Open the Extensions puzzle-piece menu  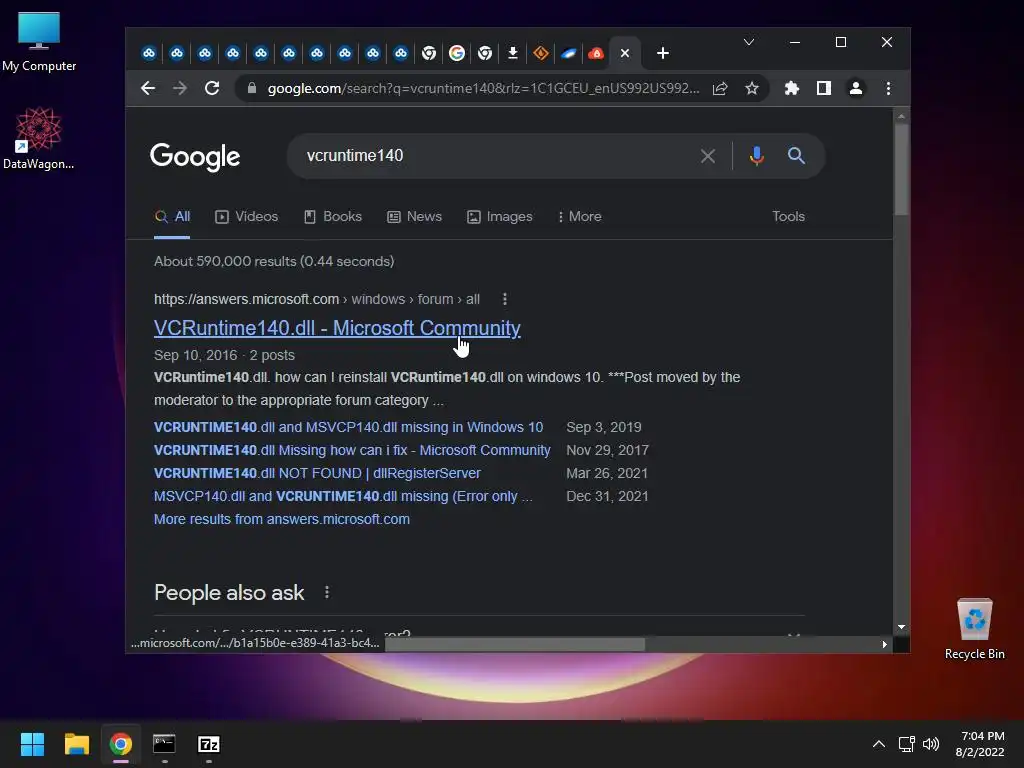click(x=792, y=88)
